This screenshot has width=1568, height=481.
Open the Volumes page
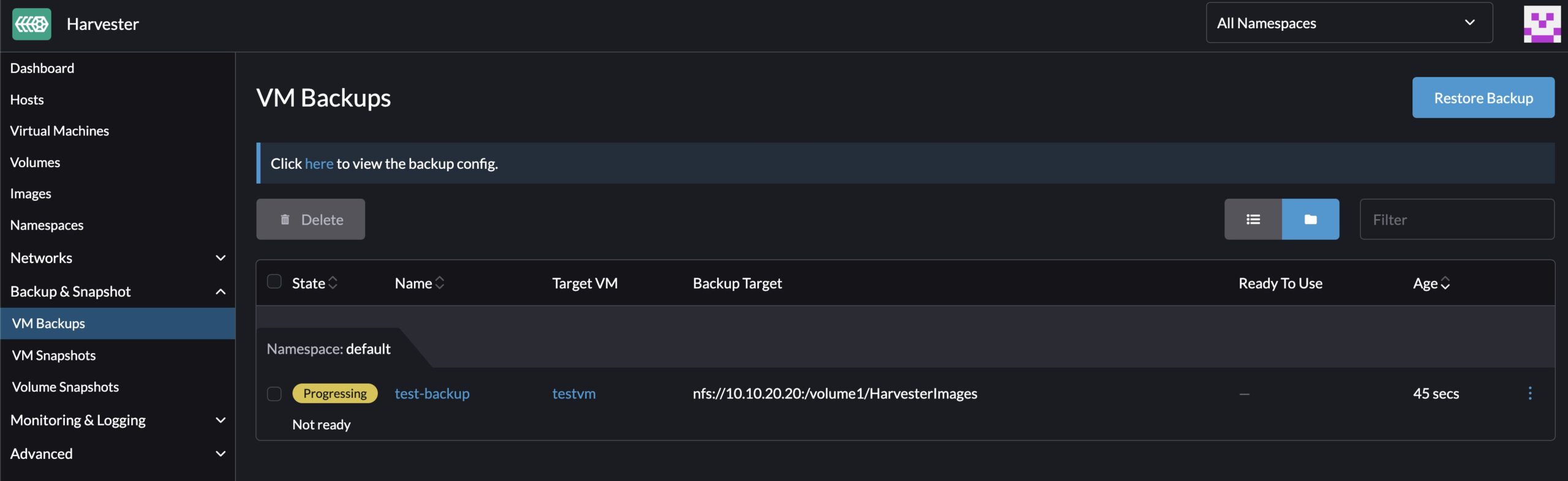tap(35, 162)
